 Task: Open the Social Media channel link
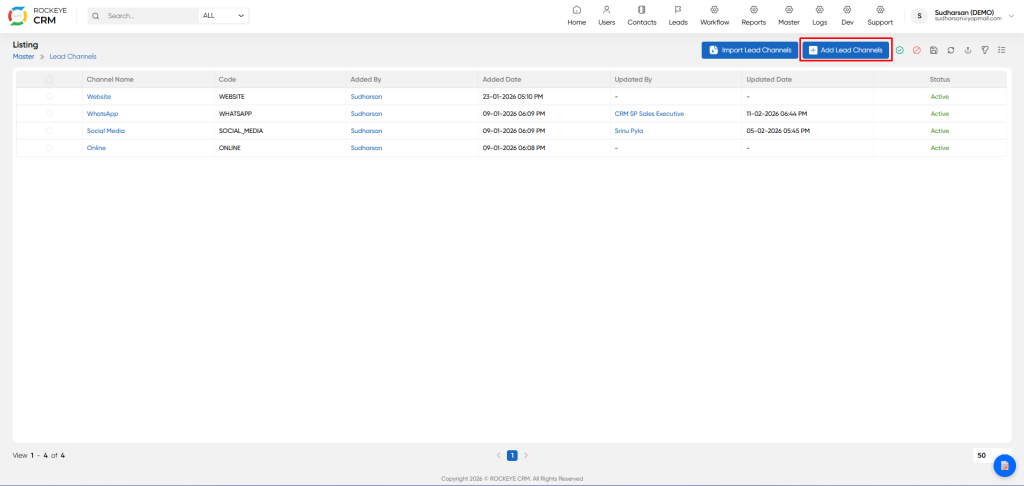106,131
